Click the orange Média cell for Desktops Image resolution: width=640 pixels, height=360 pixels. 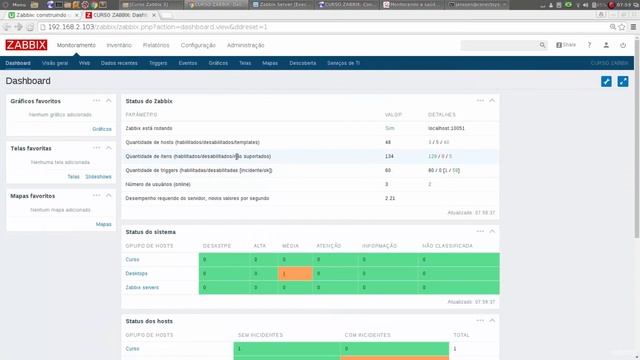(x=295, y=273)
